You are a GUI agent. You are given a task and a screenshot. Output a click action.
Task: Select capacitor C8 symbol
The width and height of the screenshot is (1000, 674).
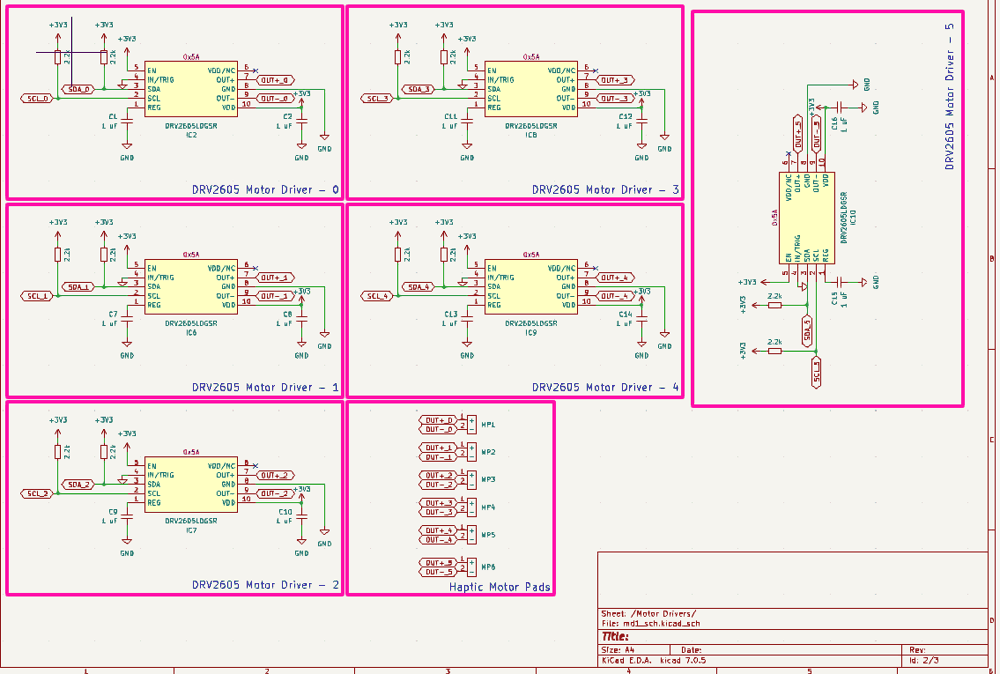(302, 319)
